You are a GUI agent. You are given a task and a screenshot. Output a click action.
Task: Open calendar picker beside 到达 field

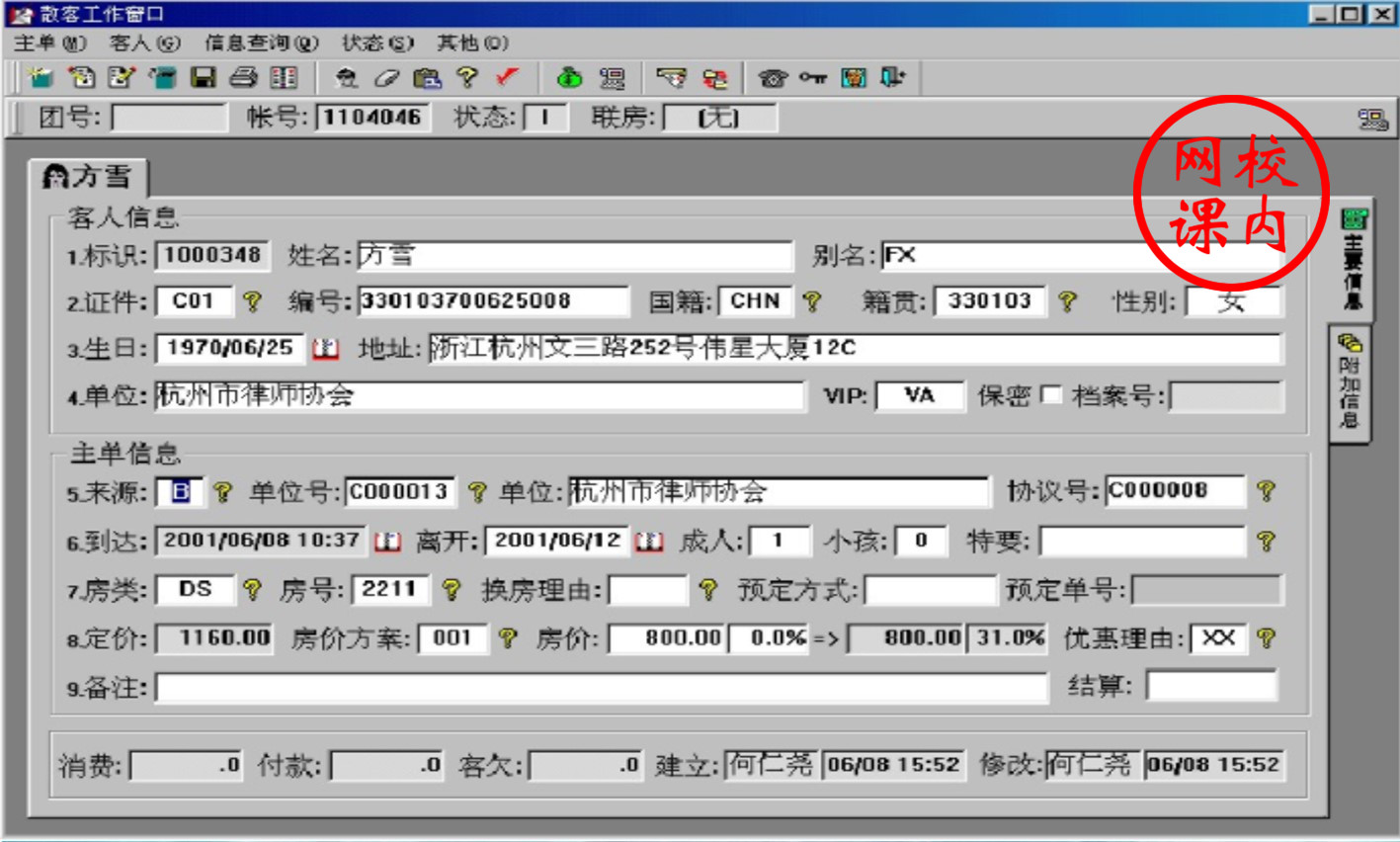[387, 542]
